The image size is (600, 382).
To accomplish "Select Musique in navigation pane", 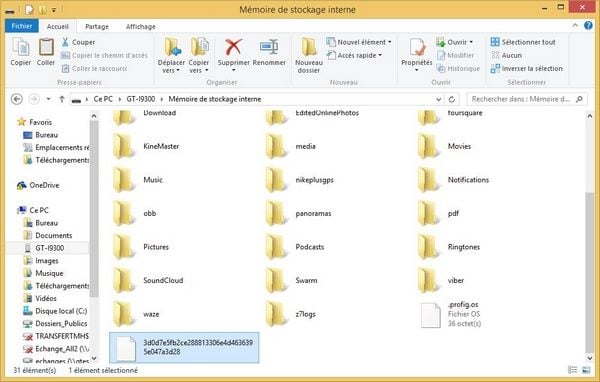I will point(43,273).
